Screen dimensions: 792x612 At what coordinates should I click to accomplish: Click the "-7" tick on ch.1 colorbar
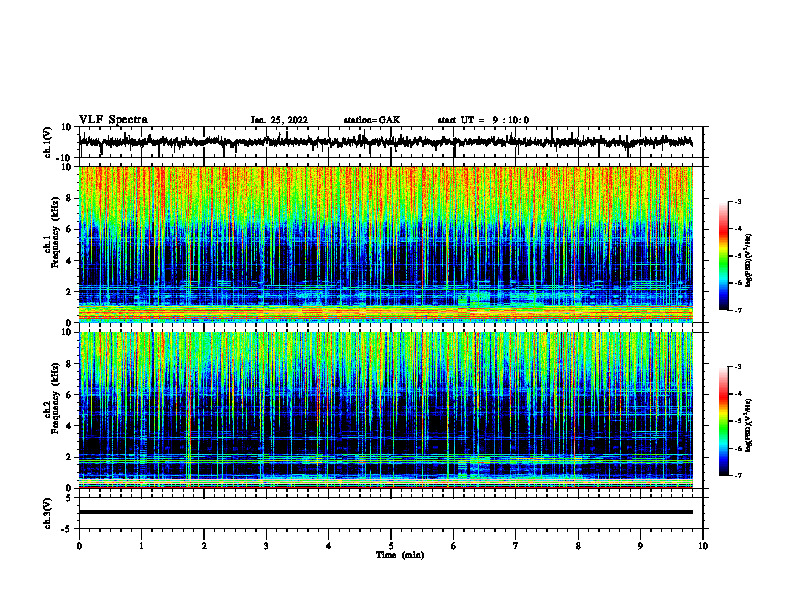click(737, 310)
